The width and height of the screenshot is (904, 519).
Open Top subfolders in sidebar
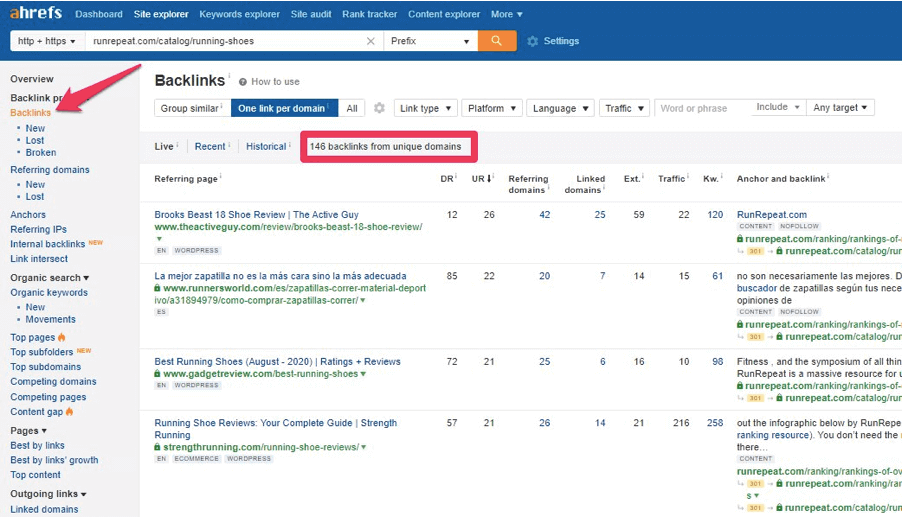click(x=42, y=352)
